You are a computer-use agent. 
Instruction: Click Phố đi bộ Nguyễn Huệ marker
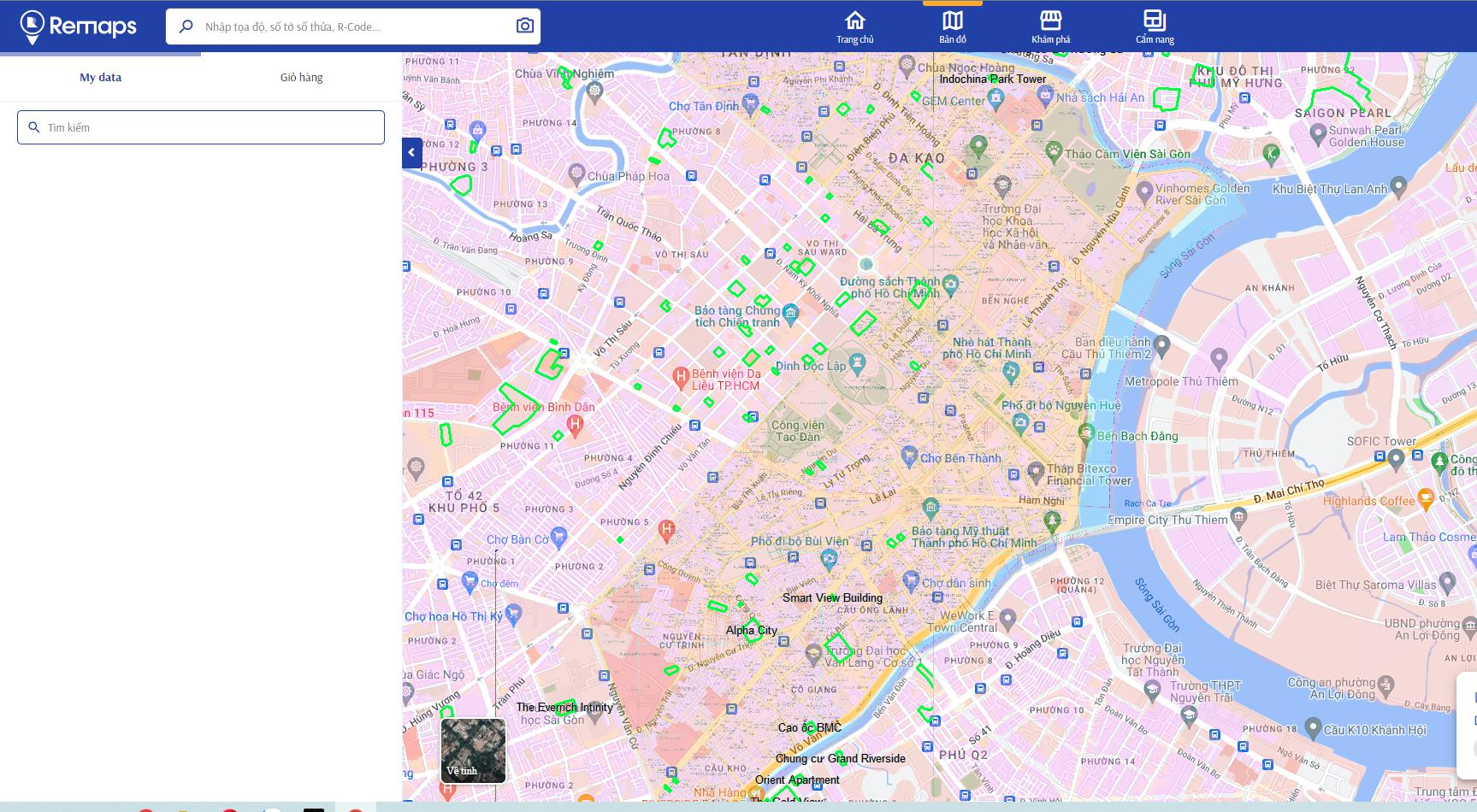pos(1020,421)
